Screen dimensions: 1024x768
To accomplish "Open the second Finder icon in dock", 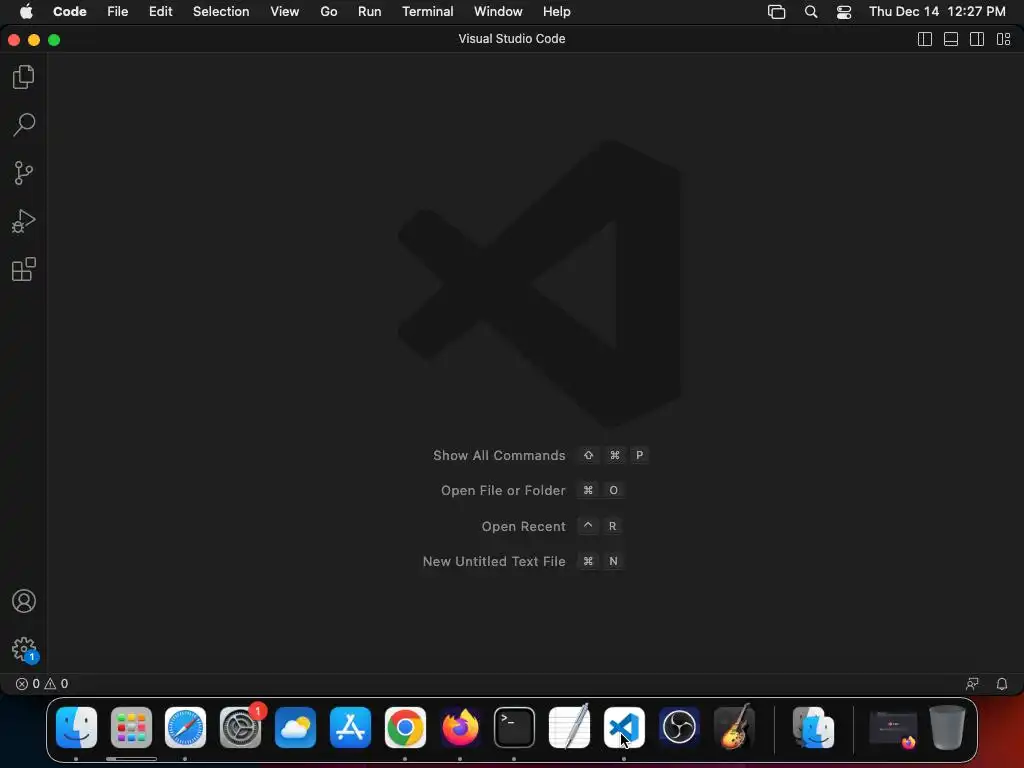I will (x=813, y=728).
